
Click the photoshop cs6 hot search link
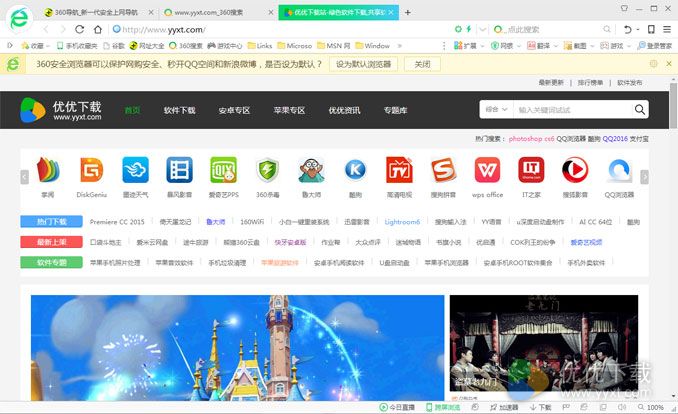click(531, 139)
